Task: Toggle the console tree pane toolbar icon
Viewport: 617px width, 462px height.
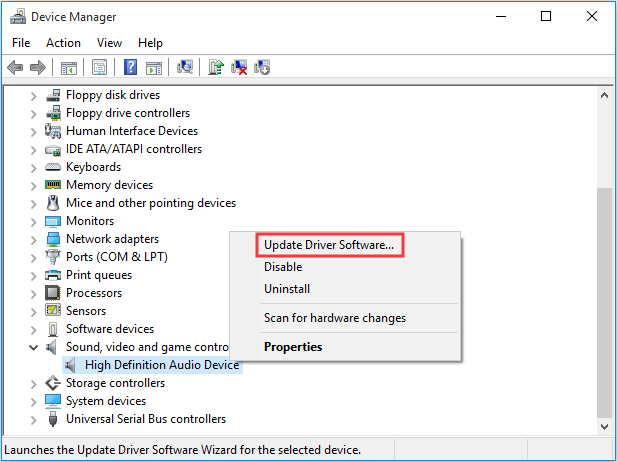Action: pos(68,68)
